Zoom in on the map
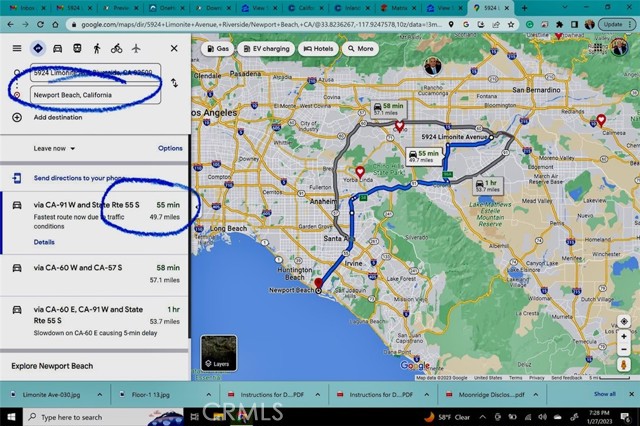Screen dimensions: 640x426 coord(624,337)
